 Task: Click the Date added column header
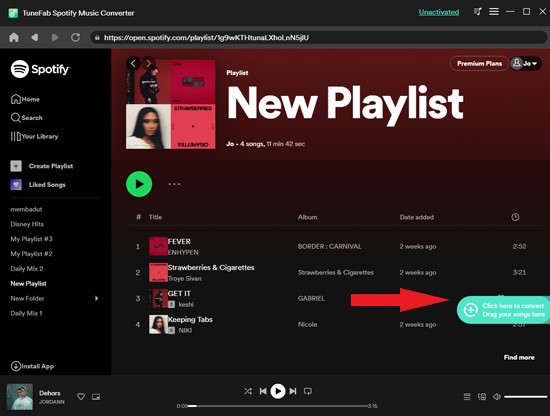coord(417,217)
